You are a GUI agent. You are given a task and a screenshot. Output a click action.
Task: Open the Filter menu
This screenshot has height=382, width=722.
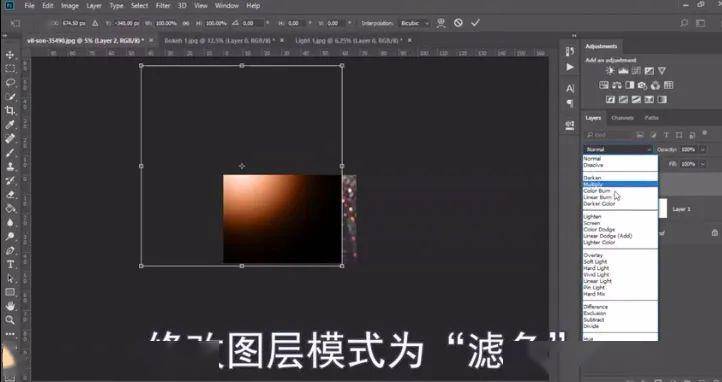click(x=163, y=6)
